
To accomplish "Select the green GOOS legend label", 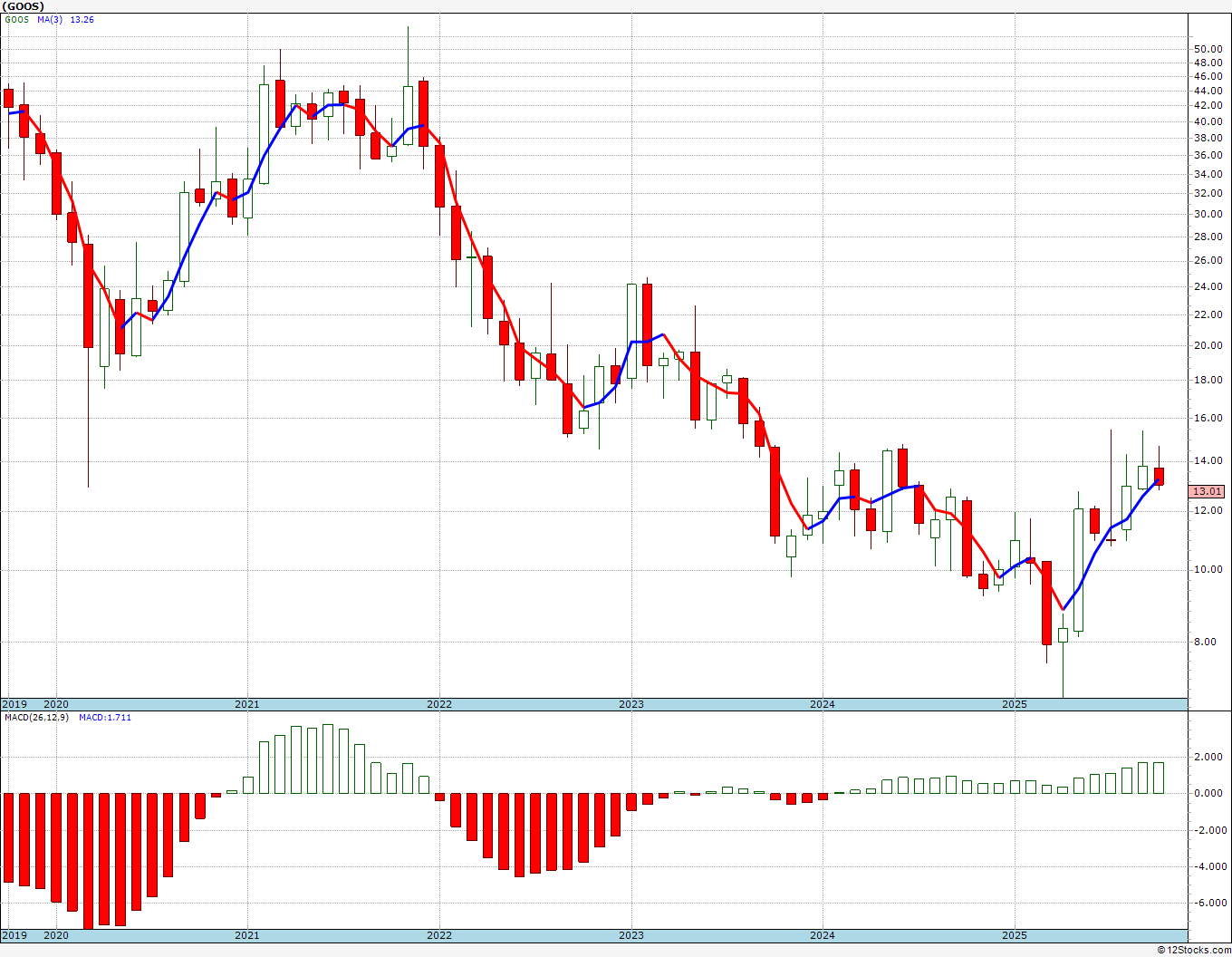I will [16, 20].
